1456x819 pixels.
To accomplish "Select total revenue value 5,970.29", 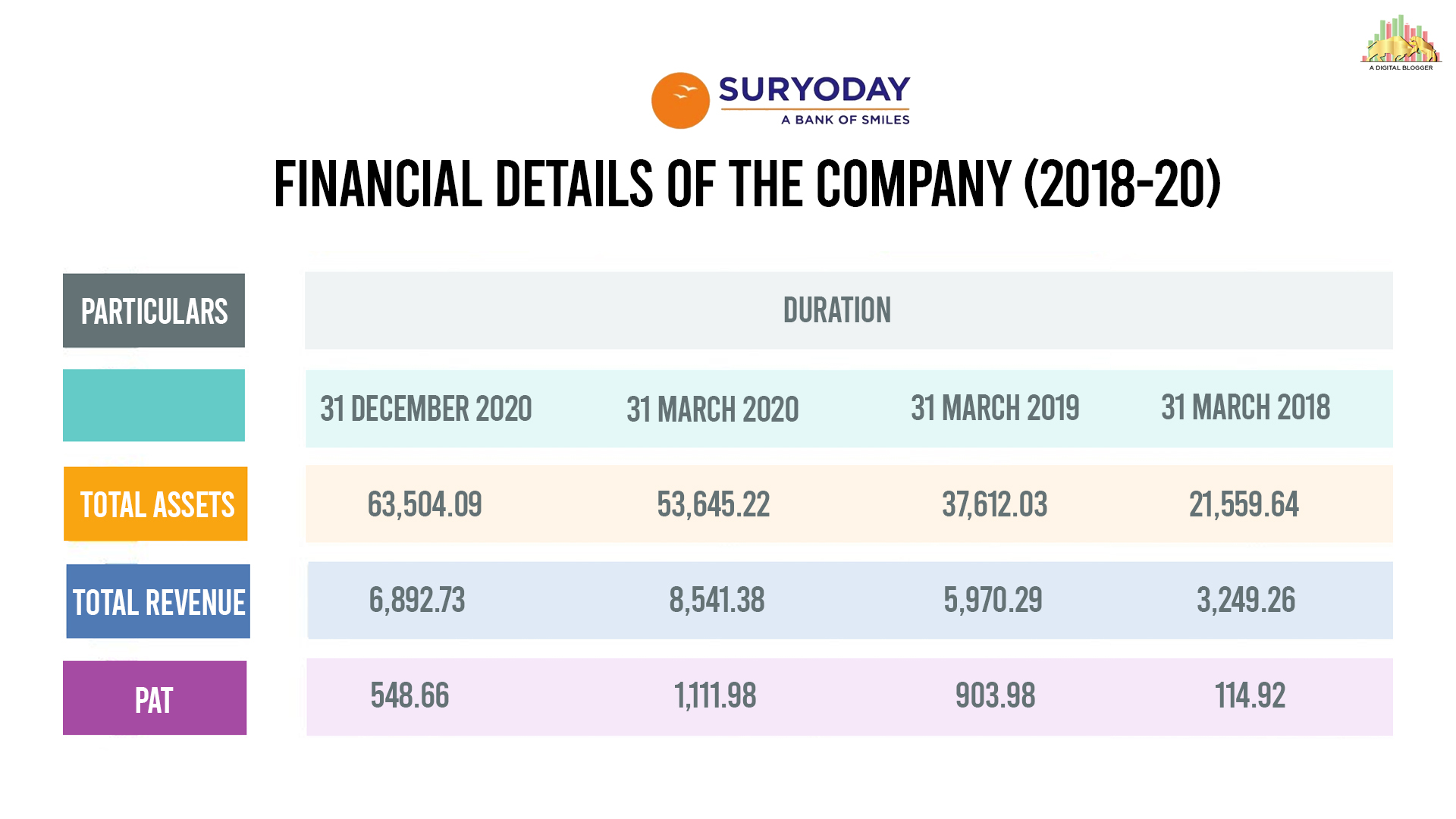I will click(993, 601).
